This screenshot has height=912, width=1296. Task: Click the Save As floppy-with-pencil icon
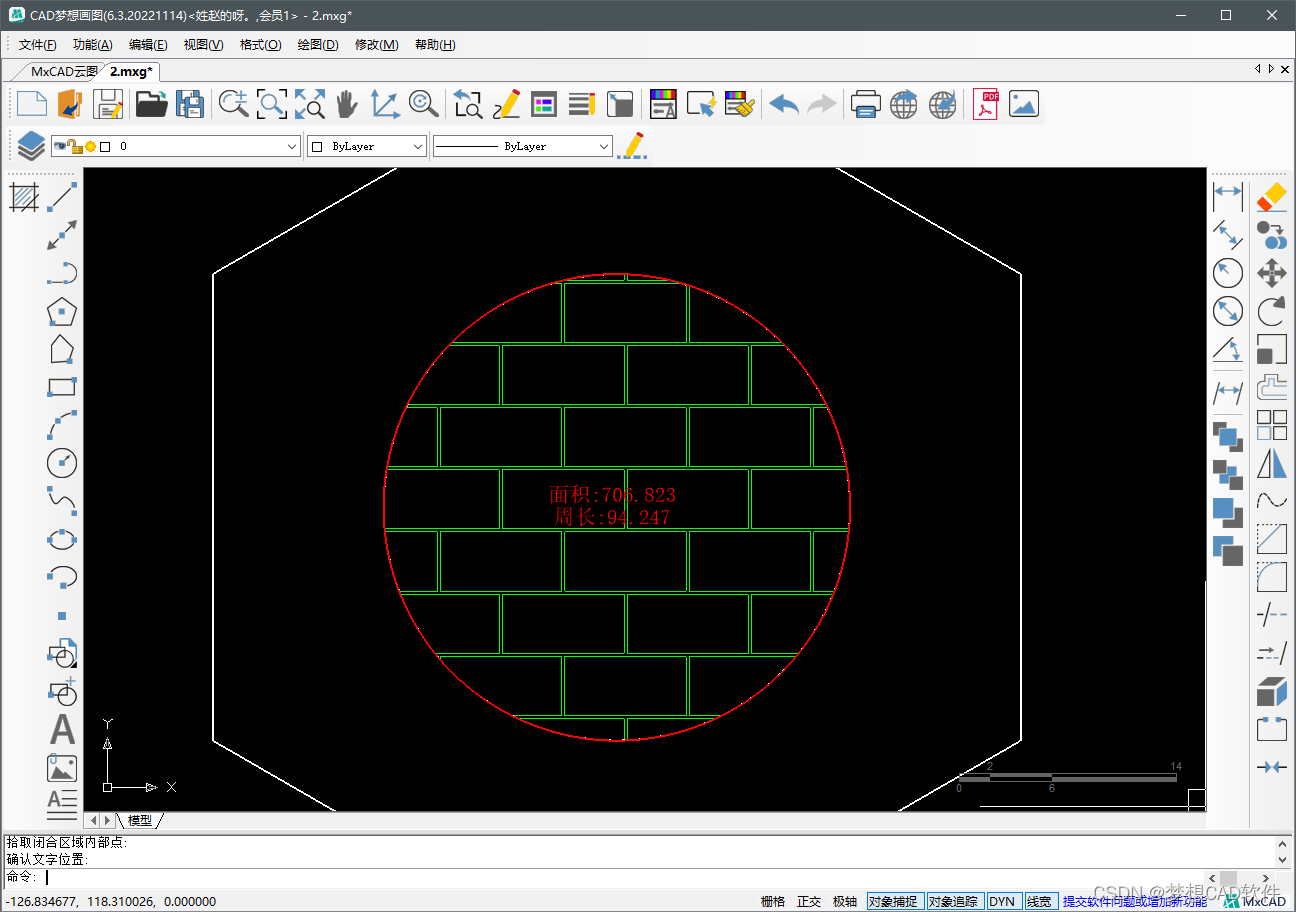pyautogui.click(x=107, y=104)
